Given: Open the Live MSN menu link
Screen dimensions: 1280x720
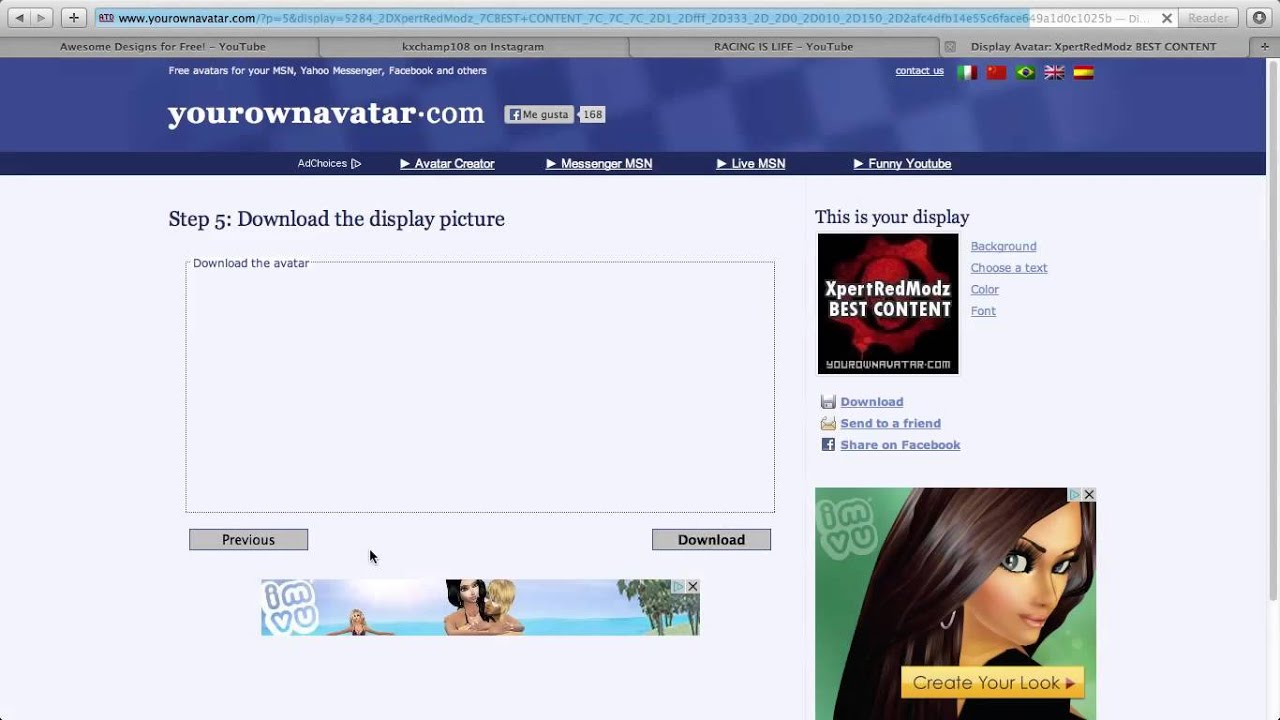Looking at the screenshot, I should tap(751, 163).
